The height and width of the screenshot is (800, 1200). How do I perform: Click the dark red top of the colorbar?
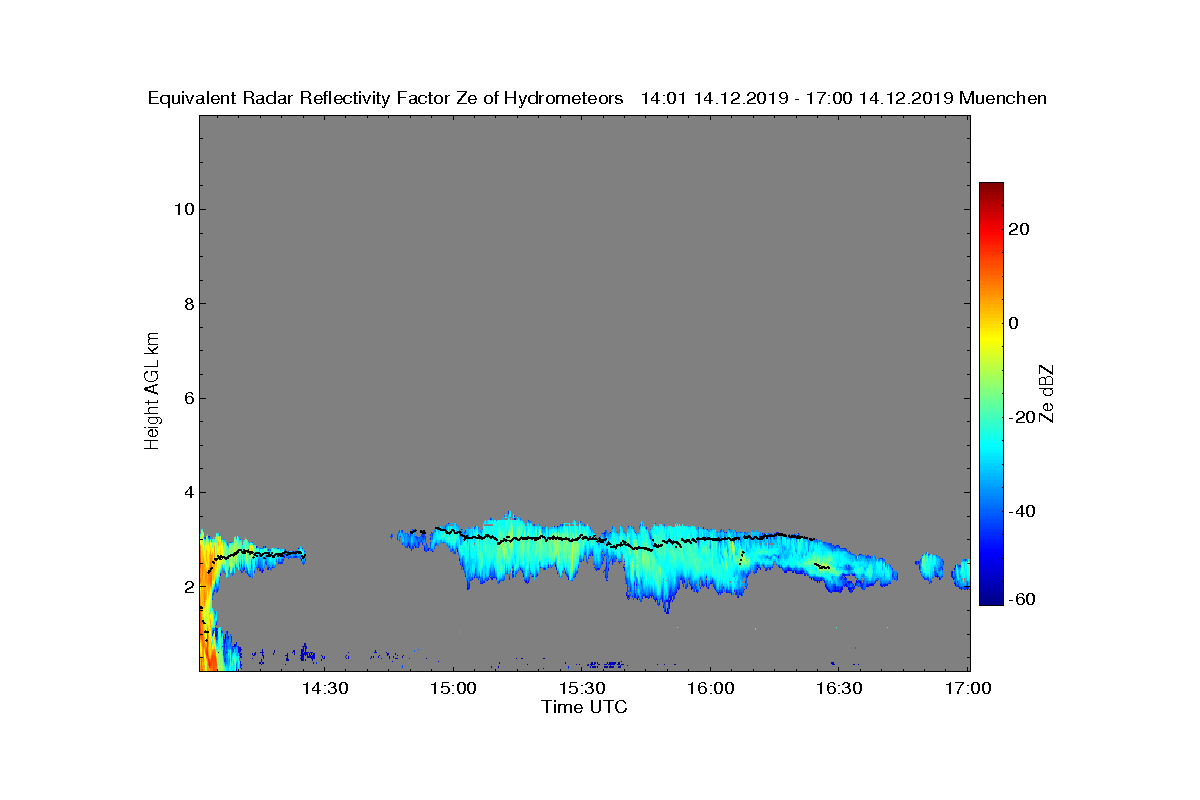(991, 188)
